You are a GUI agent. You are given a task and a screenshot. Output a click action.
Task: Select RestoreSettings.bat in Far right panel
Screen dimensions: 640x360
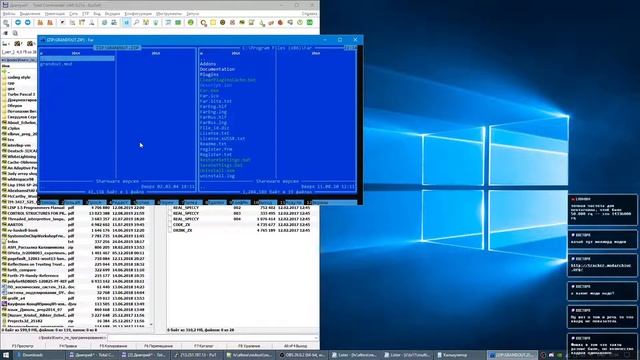point(225,160)
